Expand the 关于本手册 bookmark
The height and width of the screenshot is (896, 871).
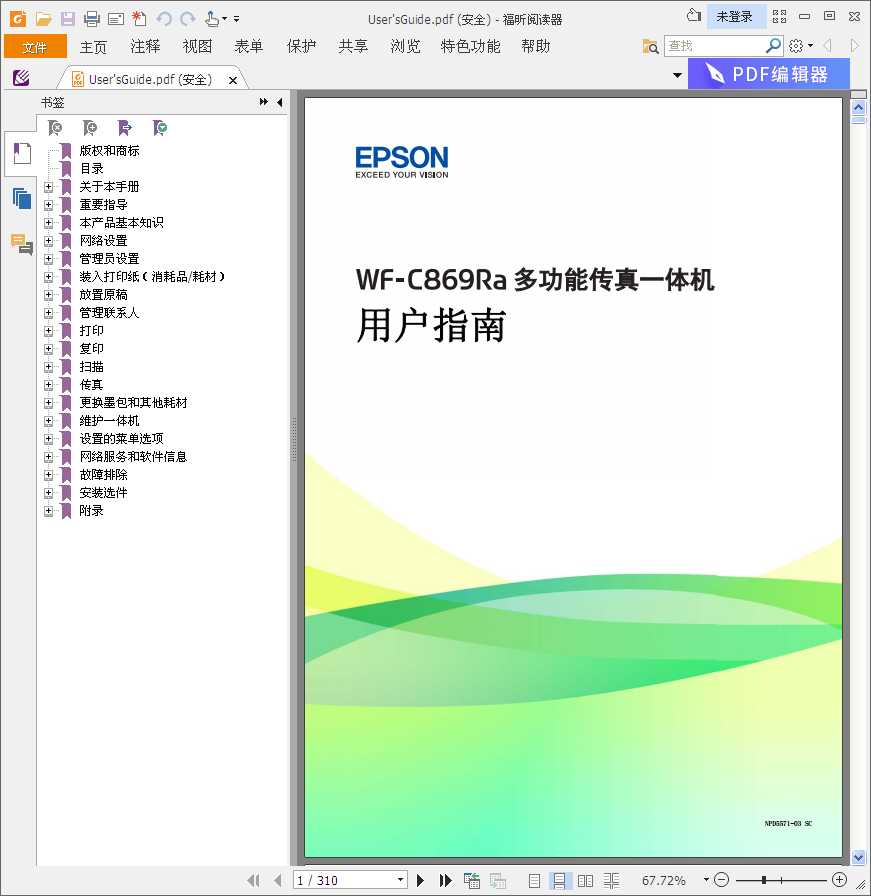[x=49, y=187]
